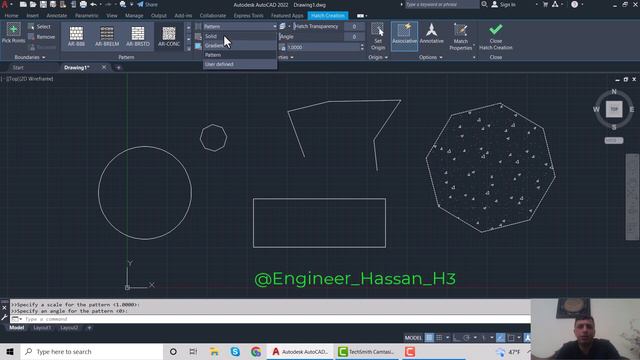Open the hatch type Pattern combo box
The width and height of the screenshot is (640, 360).
pyautogui.click(x=240, y=26)
